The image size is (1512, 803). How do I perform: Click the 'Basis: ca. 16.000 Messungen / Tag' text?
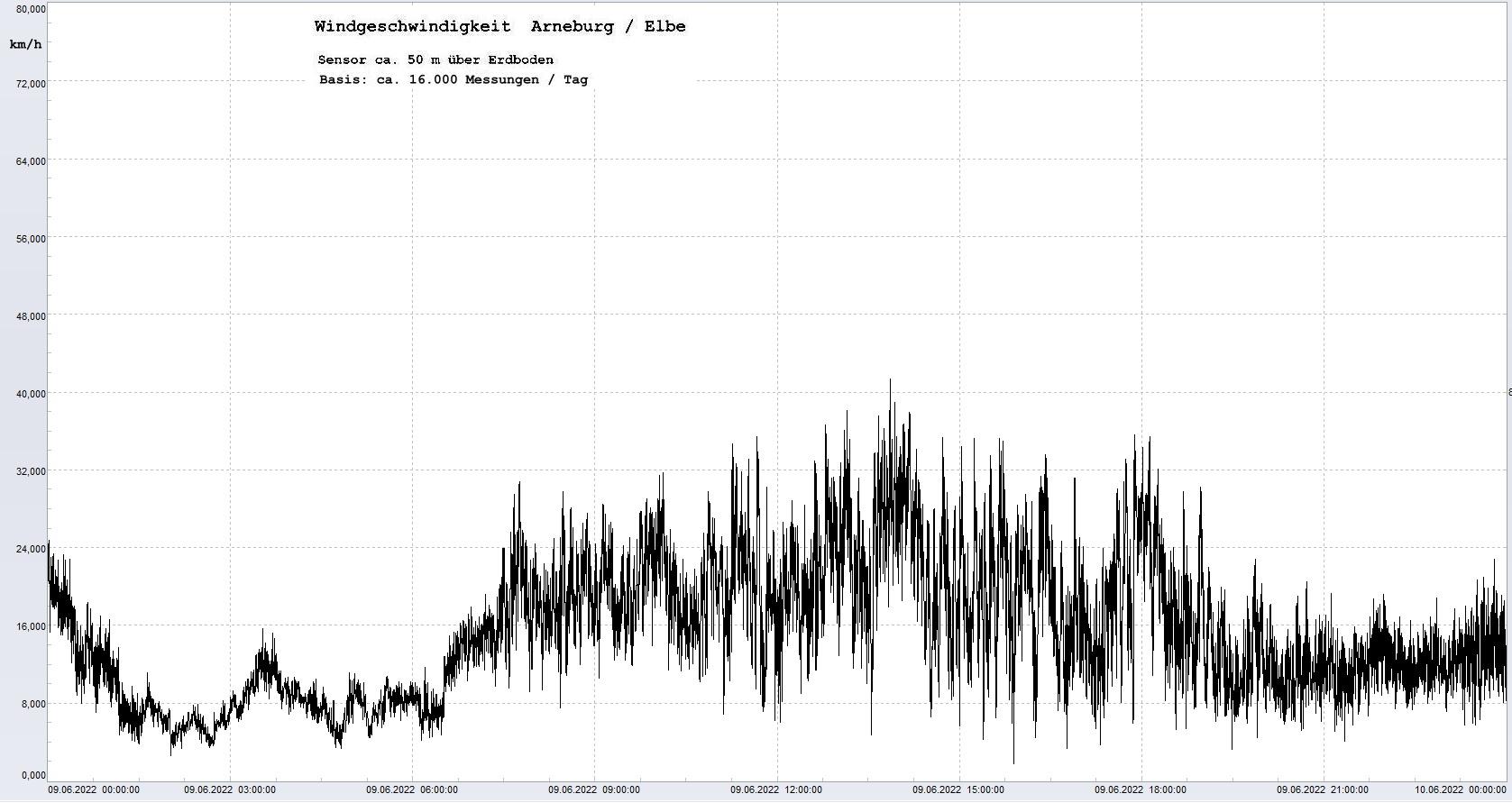453,80
